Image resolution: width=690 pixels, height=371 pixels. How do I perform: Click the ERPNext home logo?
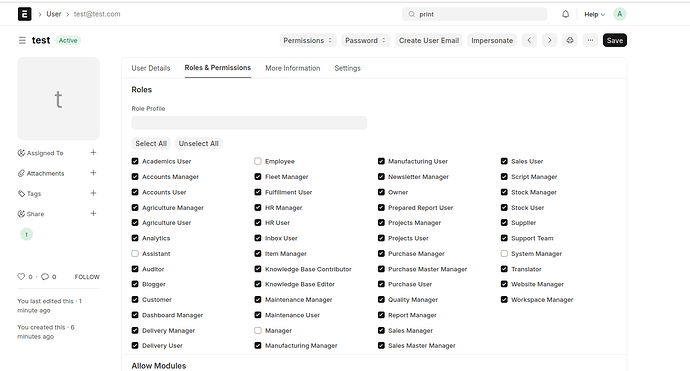click(x=25, y=14)
